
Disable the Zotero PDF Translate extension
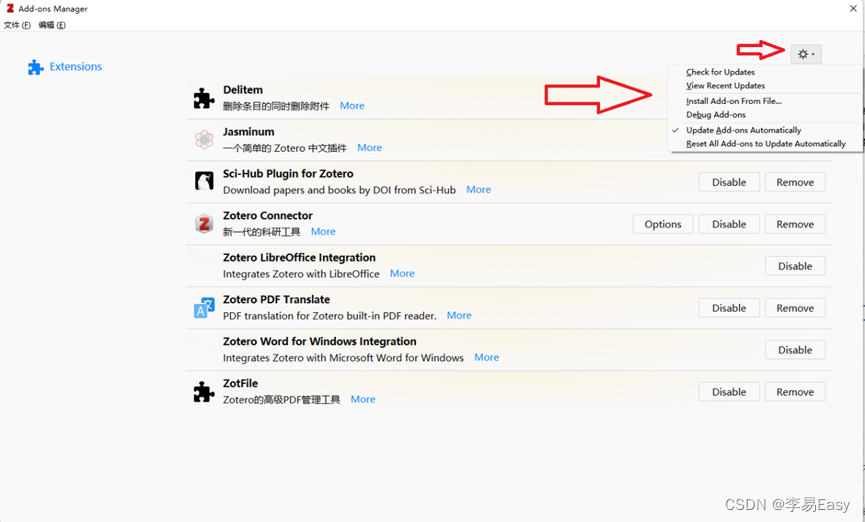tap(729, 308)
